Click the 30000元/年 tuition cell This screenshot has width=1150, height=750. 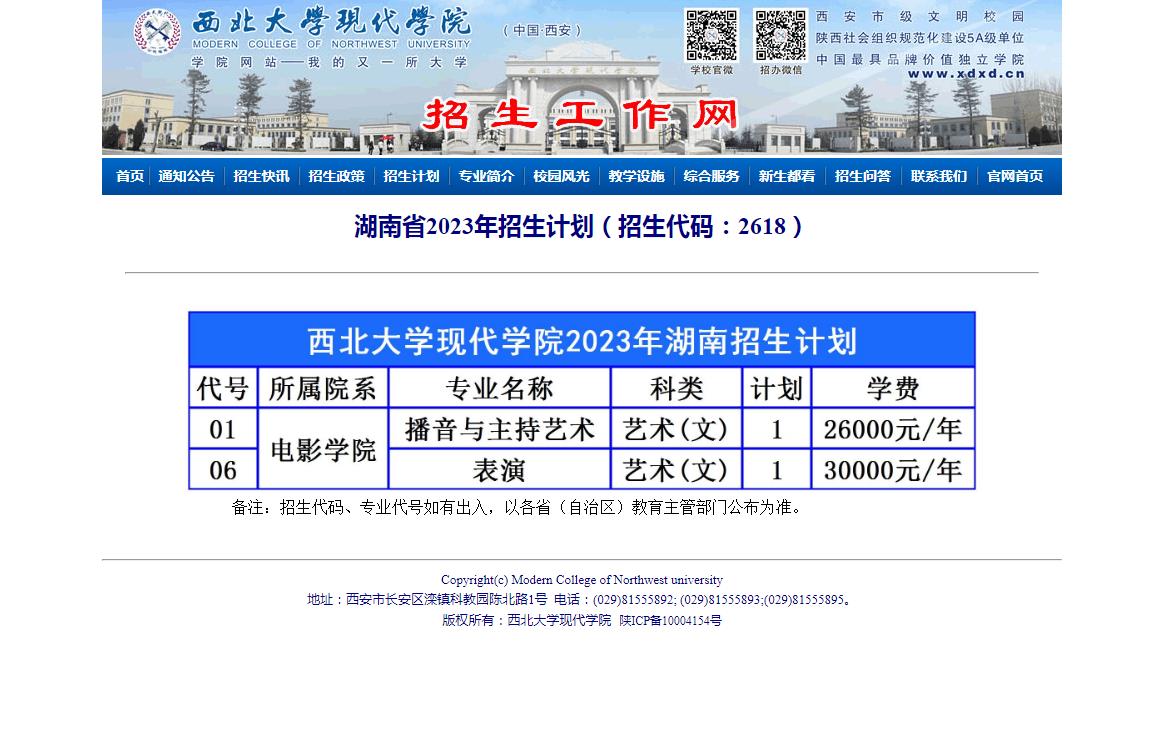(893, 469)
